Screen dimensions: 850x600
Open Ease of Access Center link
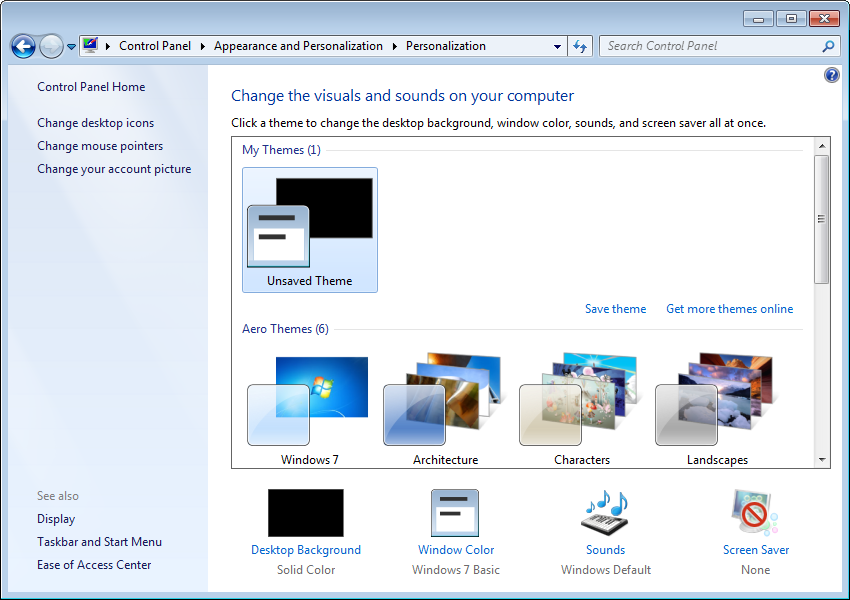point(94,565)
